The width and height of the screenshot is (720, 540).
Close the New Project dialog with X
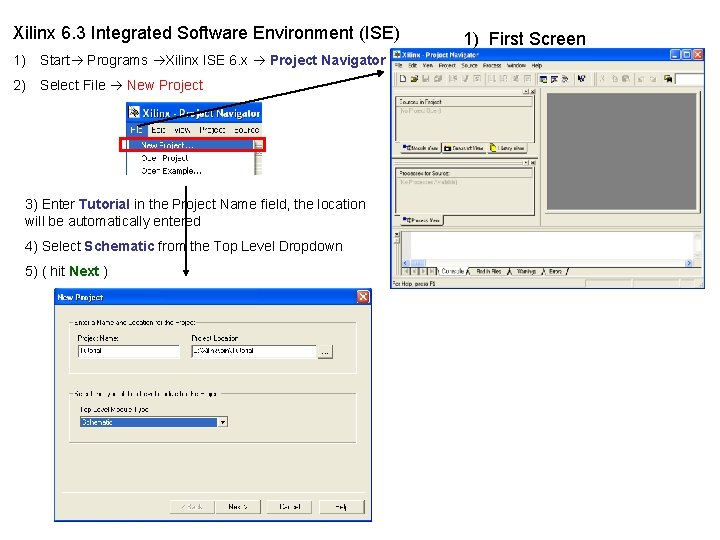363,297
